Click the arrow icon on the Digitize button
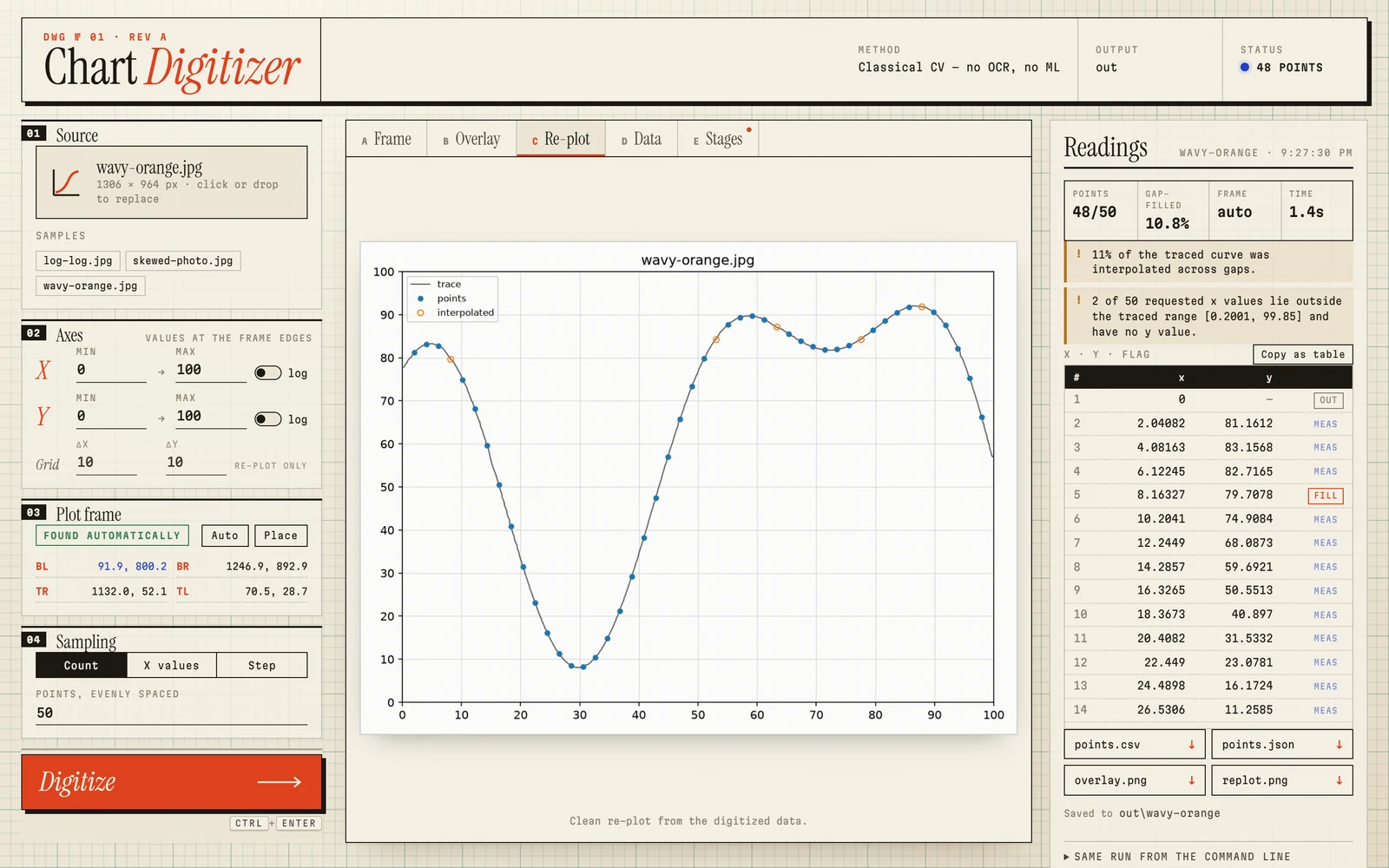Screen dimensions: 1389x868 click(279, 782)
